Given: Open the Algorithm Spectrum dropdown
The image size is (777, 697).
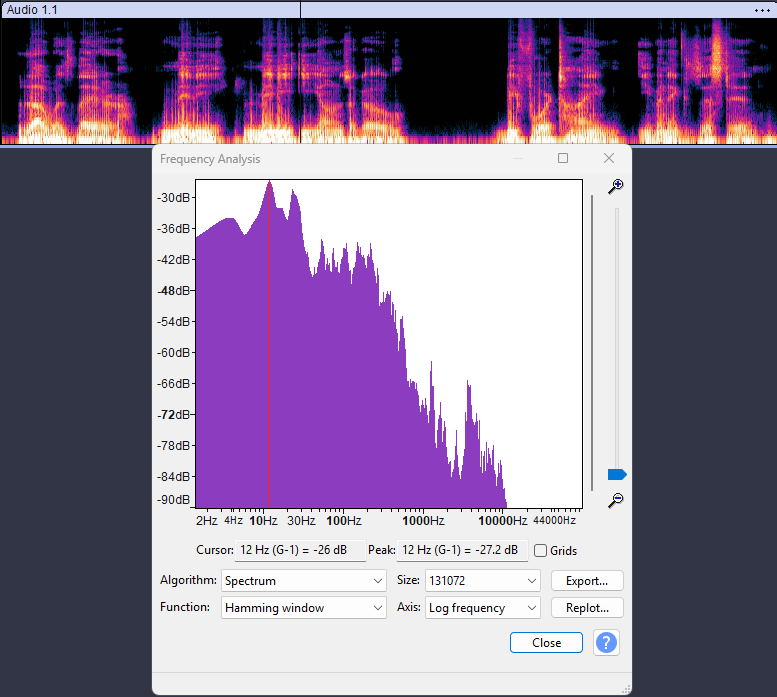Looking at the screenshot, I should click(x=303, y=581).
